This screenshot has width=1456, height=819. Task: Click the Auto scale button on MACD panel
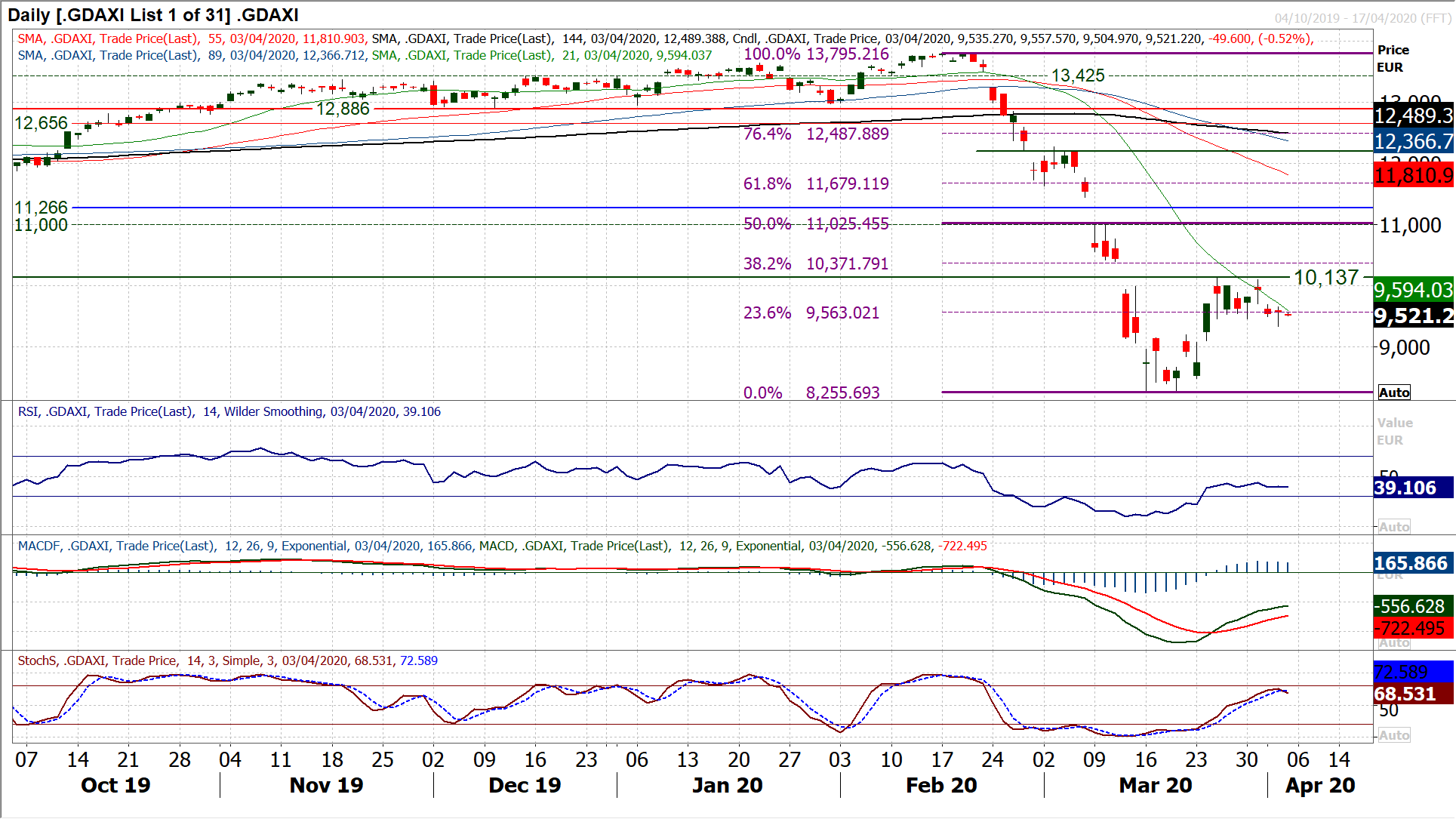pyautogui.click(x=1393, y=642)
